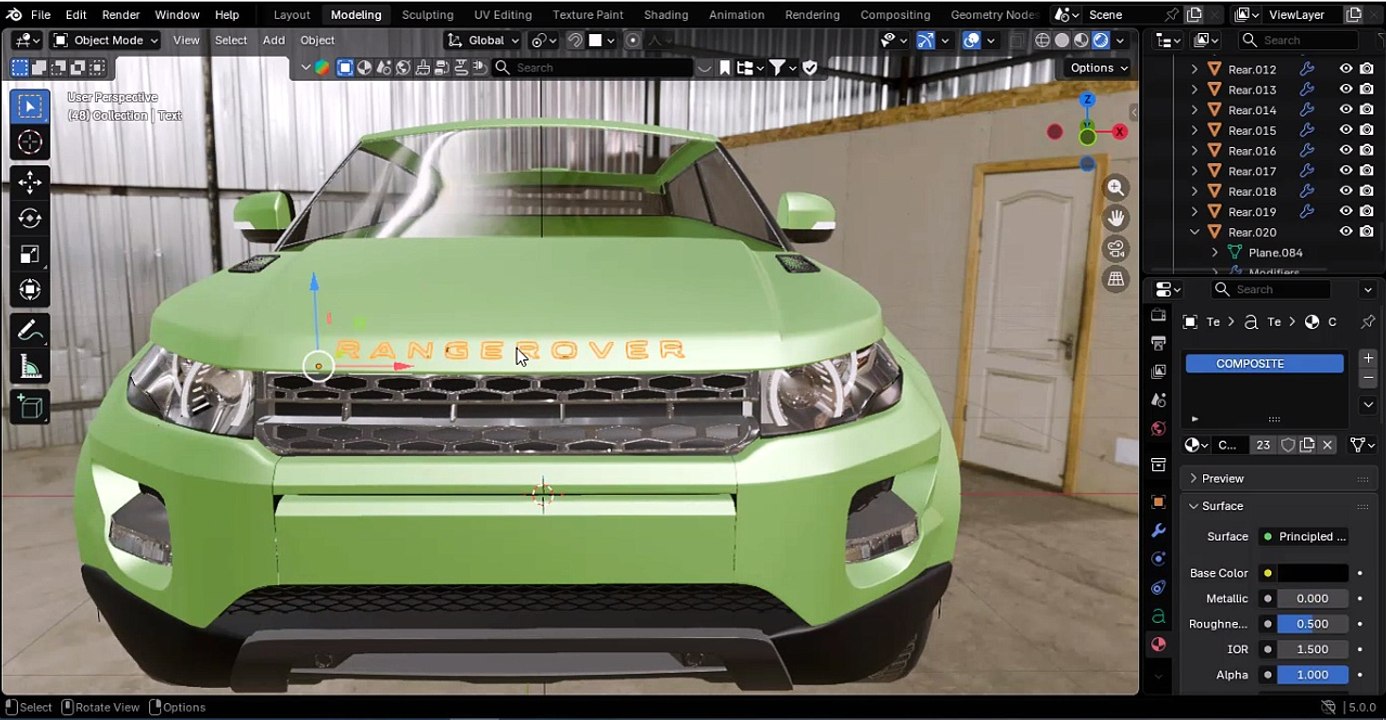Select the Rotate tool
The image size is (1386, 720).
[30, 218]
